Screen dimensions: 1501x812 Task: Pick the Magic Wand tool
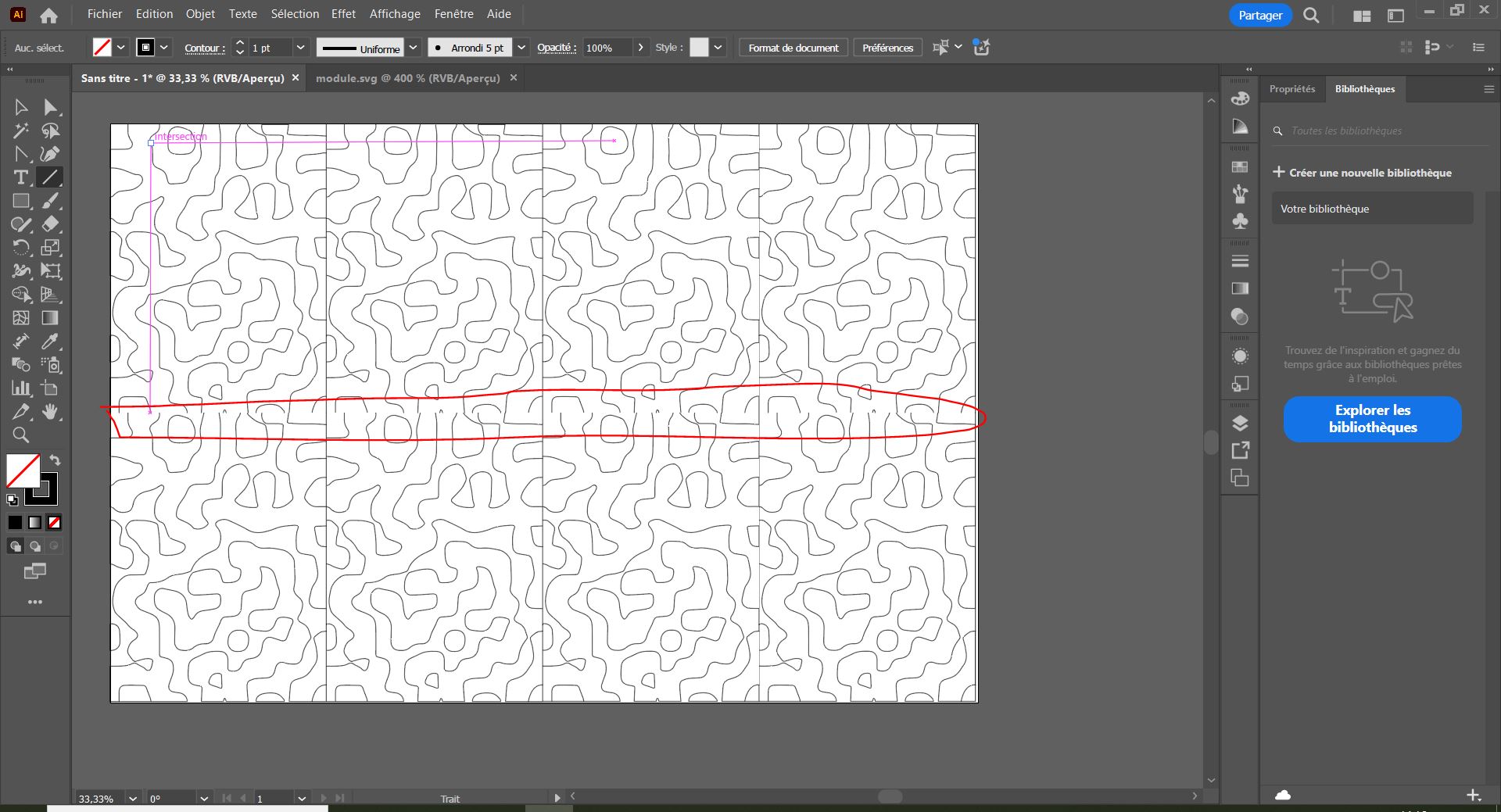[x=21, y=131]
